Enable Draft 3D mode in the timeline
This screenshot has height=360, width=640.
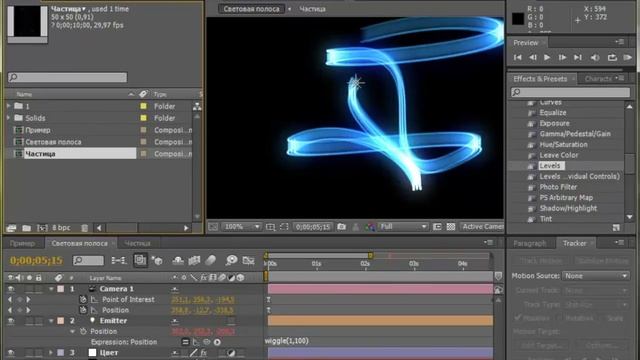157,260
